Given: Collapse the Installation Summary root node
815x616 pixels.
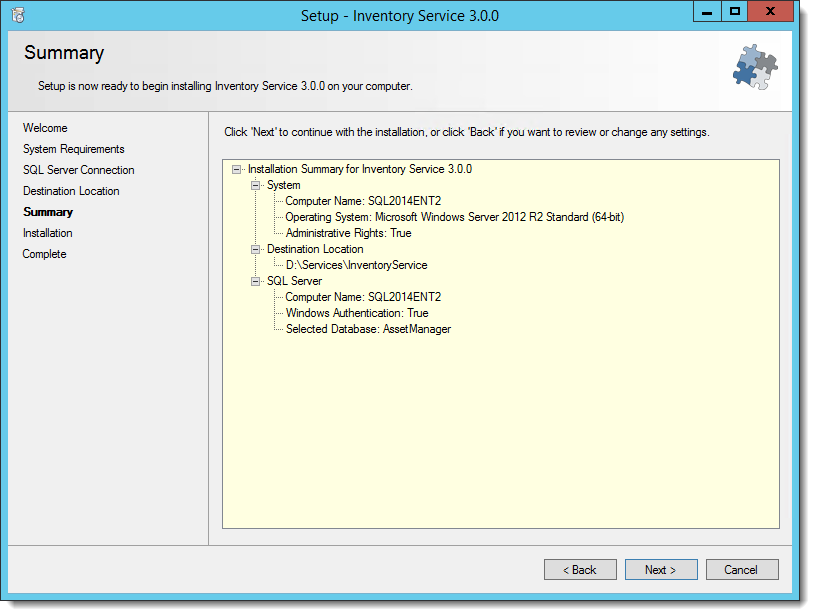Looking at the screenshot, I should click(x=236, y=169).
